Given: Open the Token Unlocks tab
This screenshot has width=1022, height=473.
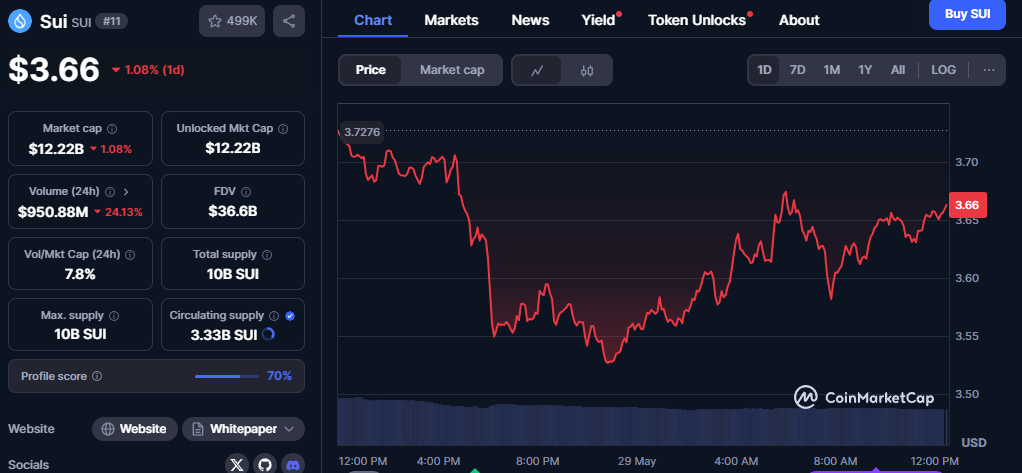Looking at the screenshot, I should pos(697,20).
